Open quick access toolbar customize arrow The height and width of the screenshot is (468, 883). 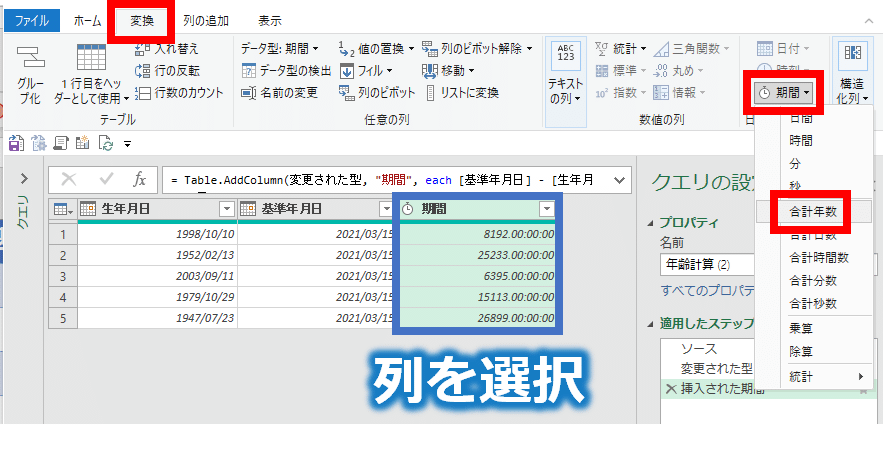128,144
